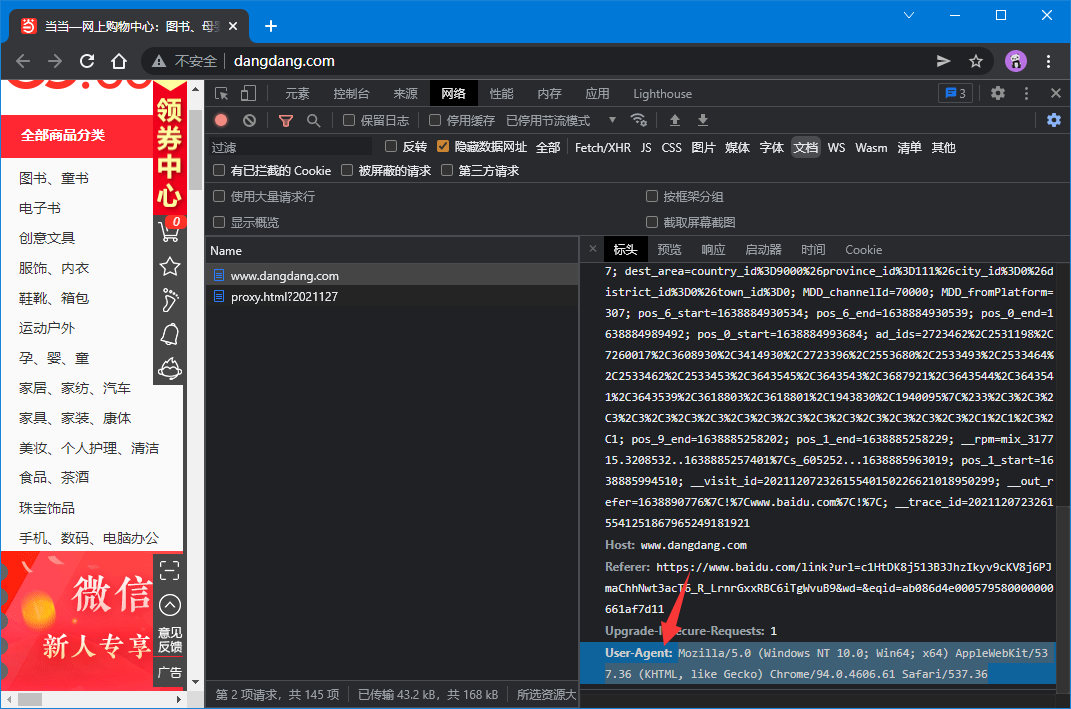Switch to the Lighthouse tab
Viewport: 1071px width, 709px height.
coord(662,94)
